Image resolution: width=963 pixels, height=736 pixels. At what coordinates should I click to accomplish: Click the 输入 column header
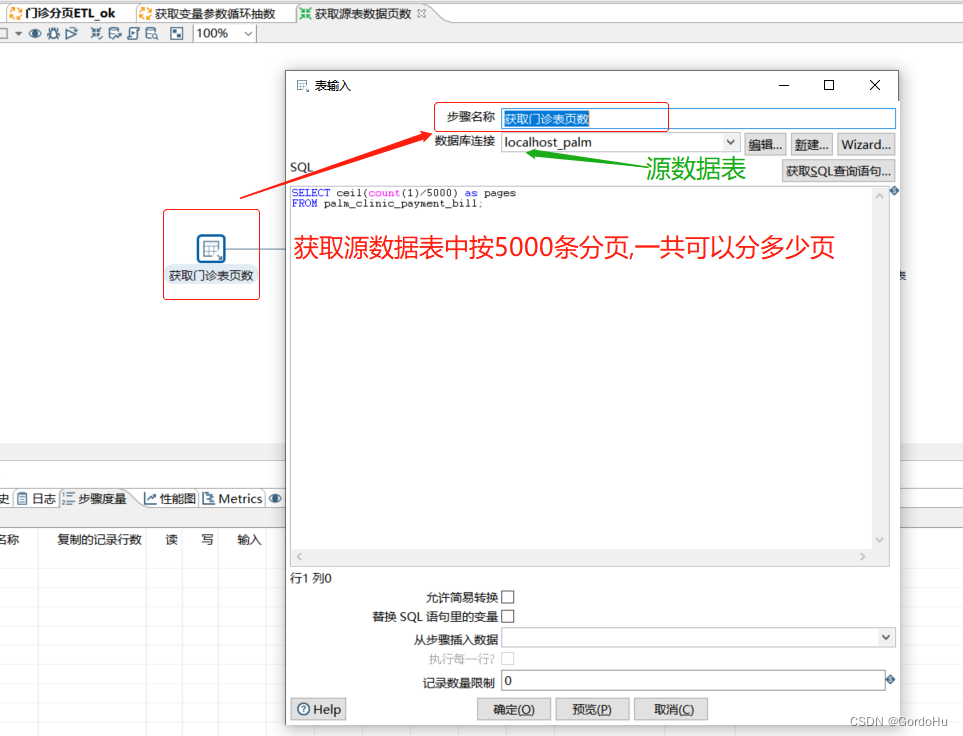pos(249,540)
